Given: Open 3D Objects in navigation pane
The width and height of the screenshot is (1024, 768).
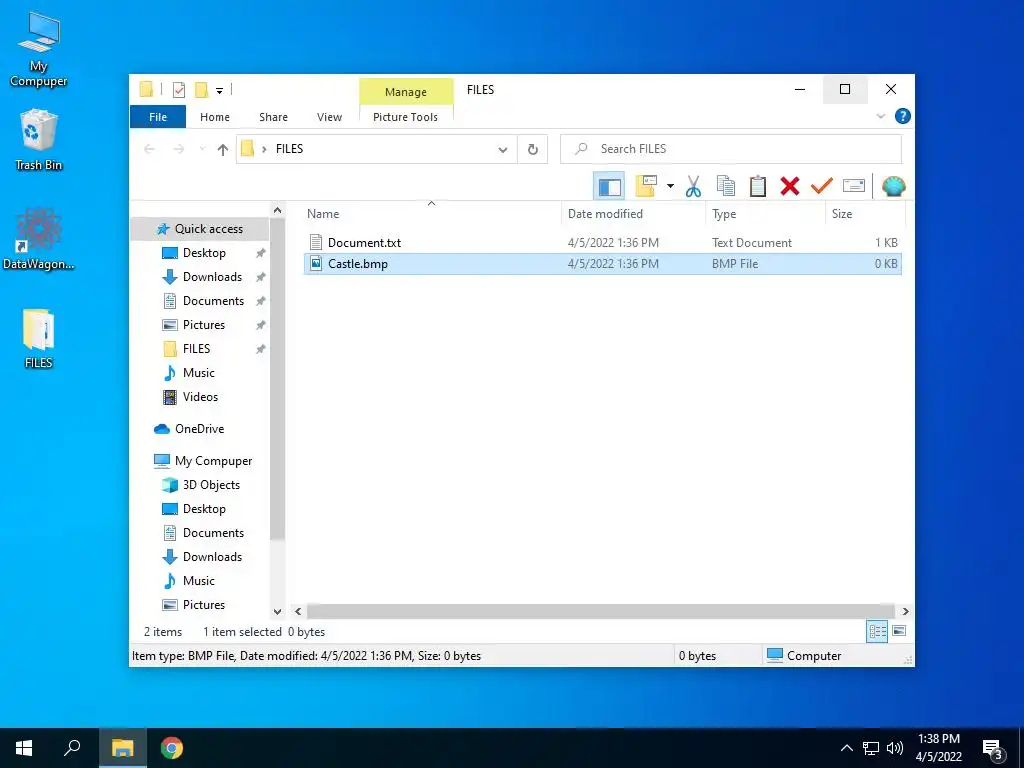Looking at the screenshot, I should pyautogui.click(x=211, y=485).
